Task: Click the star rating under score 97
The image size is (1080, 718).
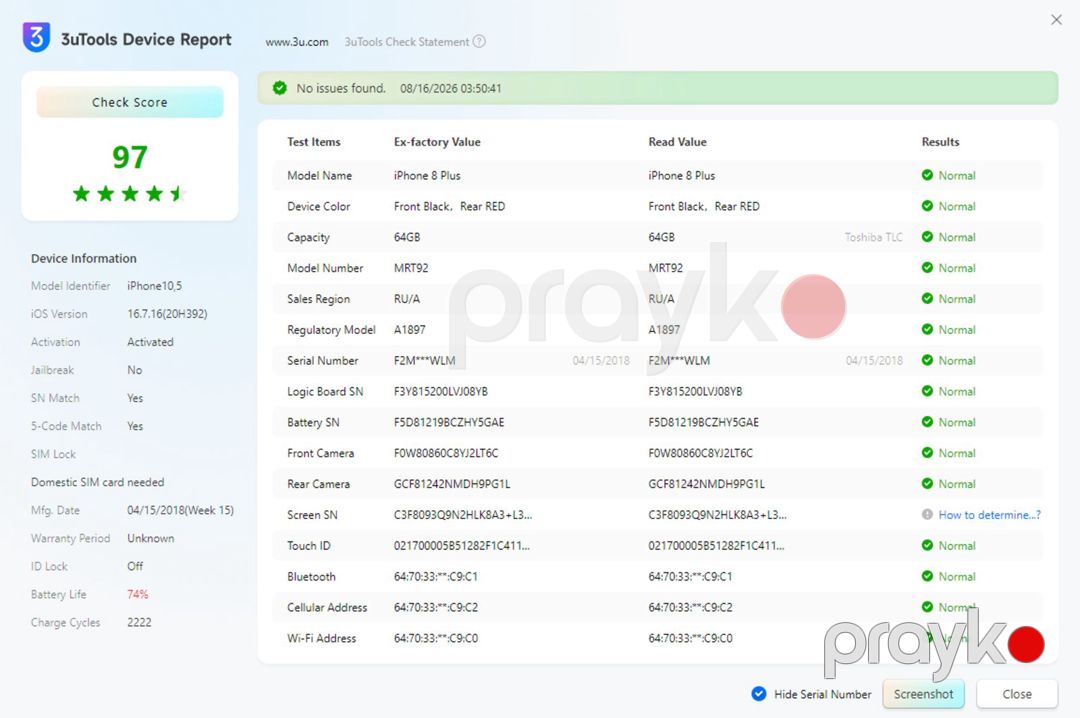Action: [129, 194]
